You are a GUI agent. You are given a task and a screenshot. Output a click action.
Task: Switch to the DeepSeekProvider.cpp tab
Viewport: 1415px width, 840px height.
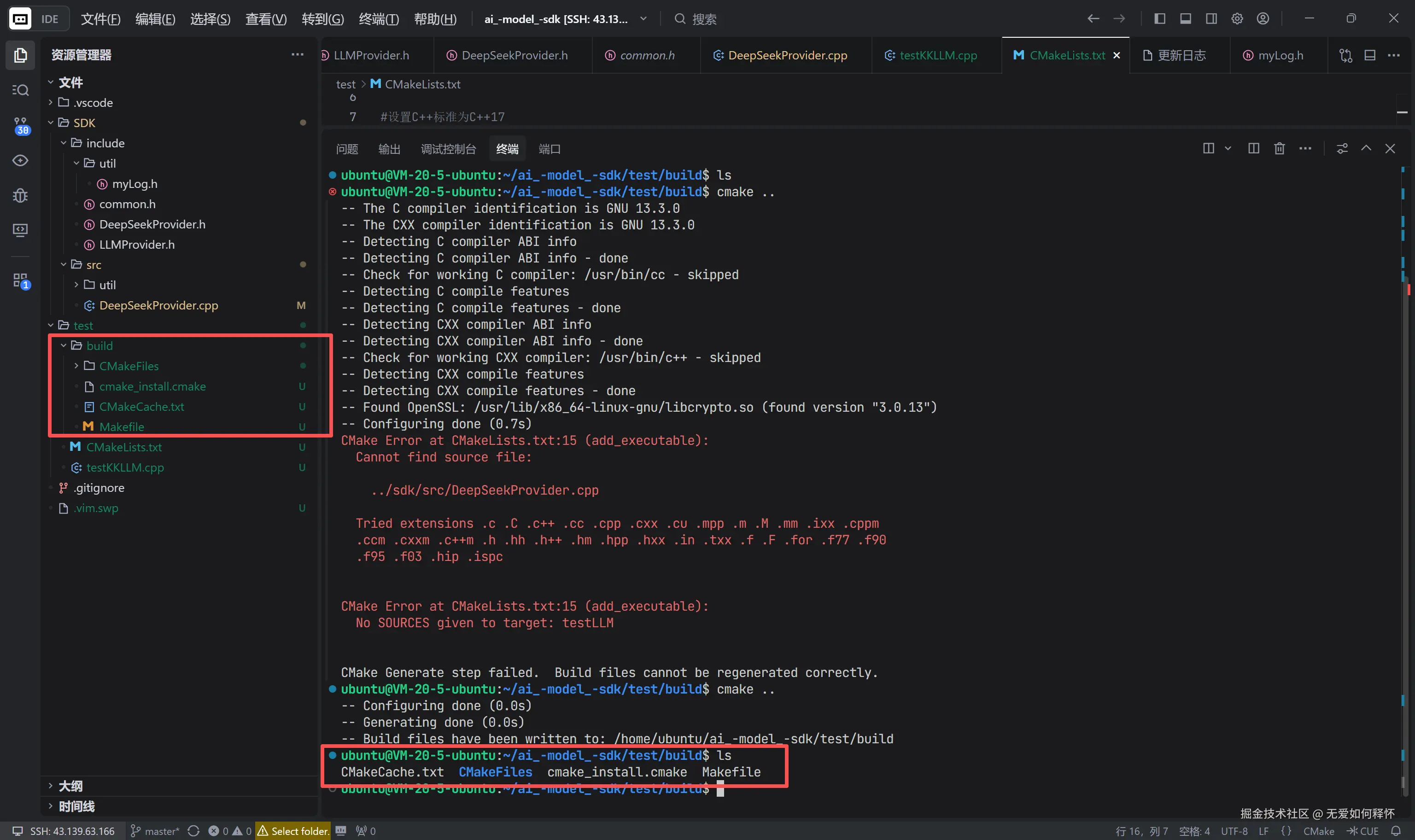787,55
